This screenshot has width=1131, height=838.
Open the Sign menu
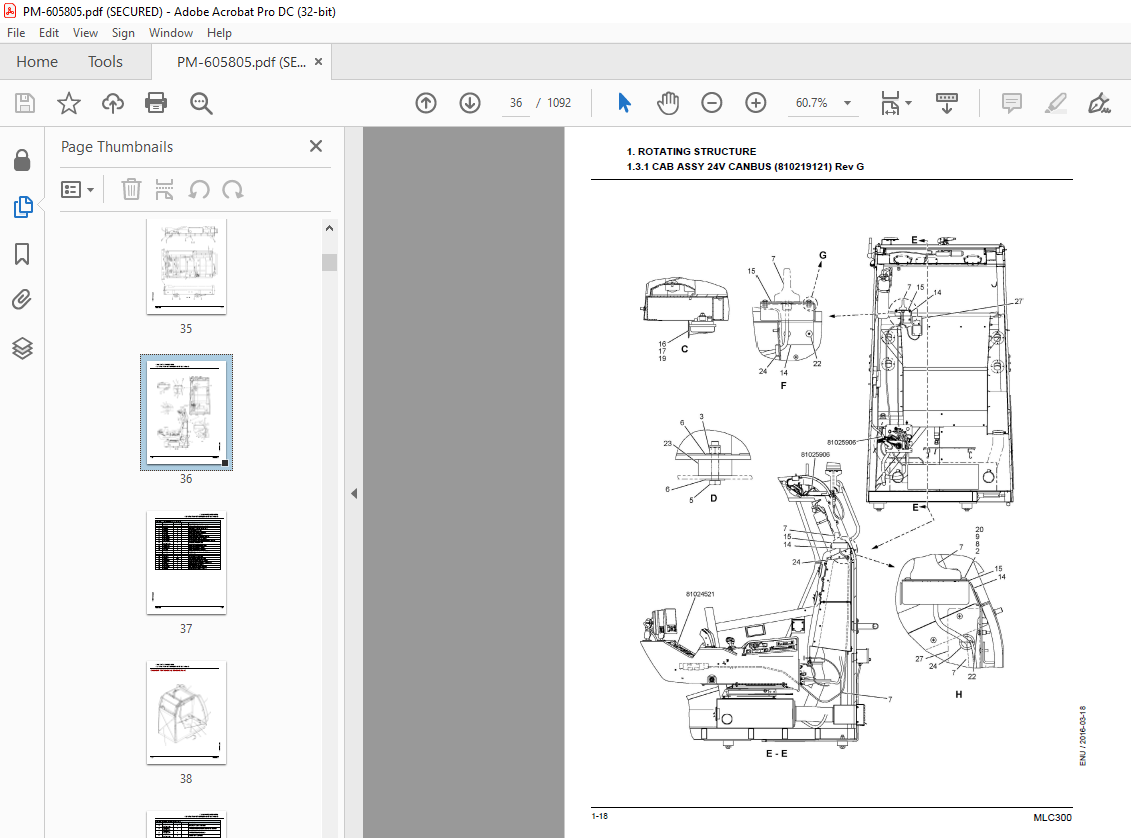pyautogui.click(x=123, y=33)
